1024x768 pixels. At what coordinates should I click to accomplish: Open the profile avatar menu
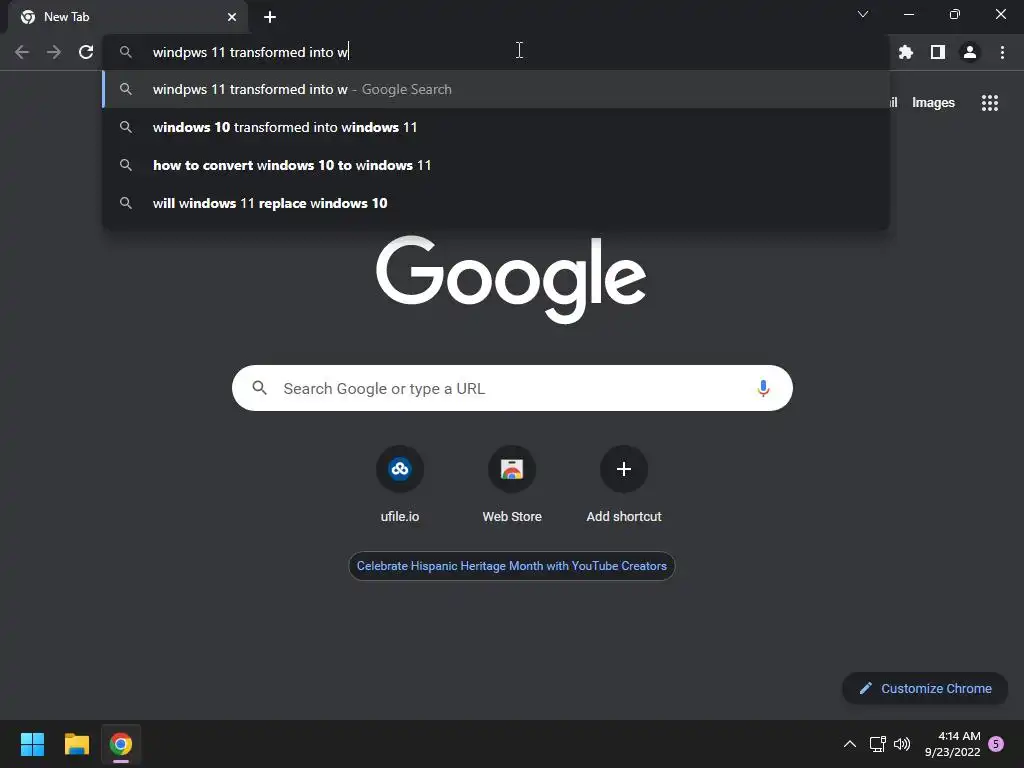coord(970,52)
